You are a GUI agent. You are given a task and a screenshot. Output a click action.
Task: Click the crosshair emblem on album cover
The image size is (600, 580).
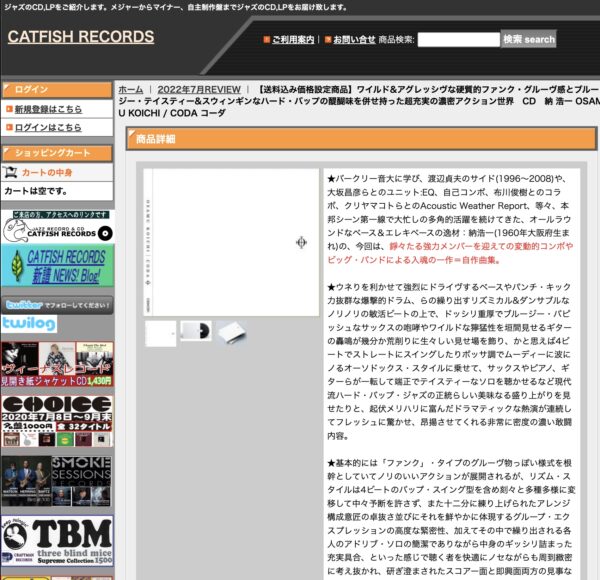[x=301, y=242]
